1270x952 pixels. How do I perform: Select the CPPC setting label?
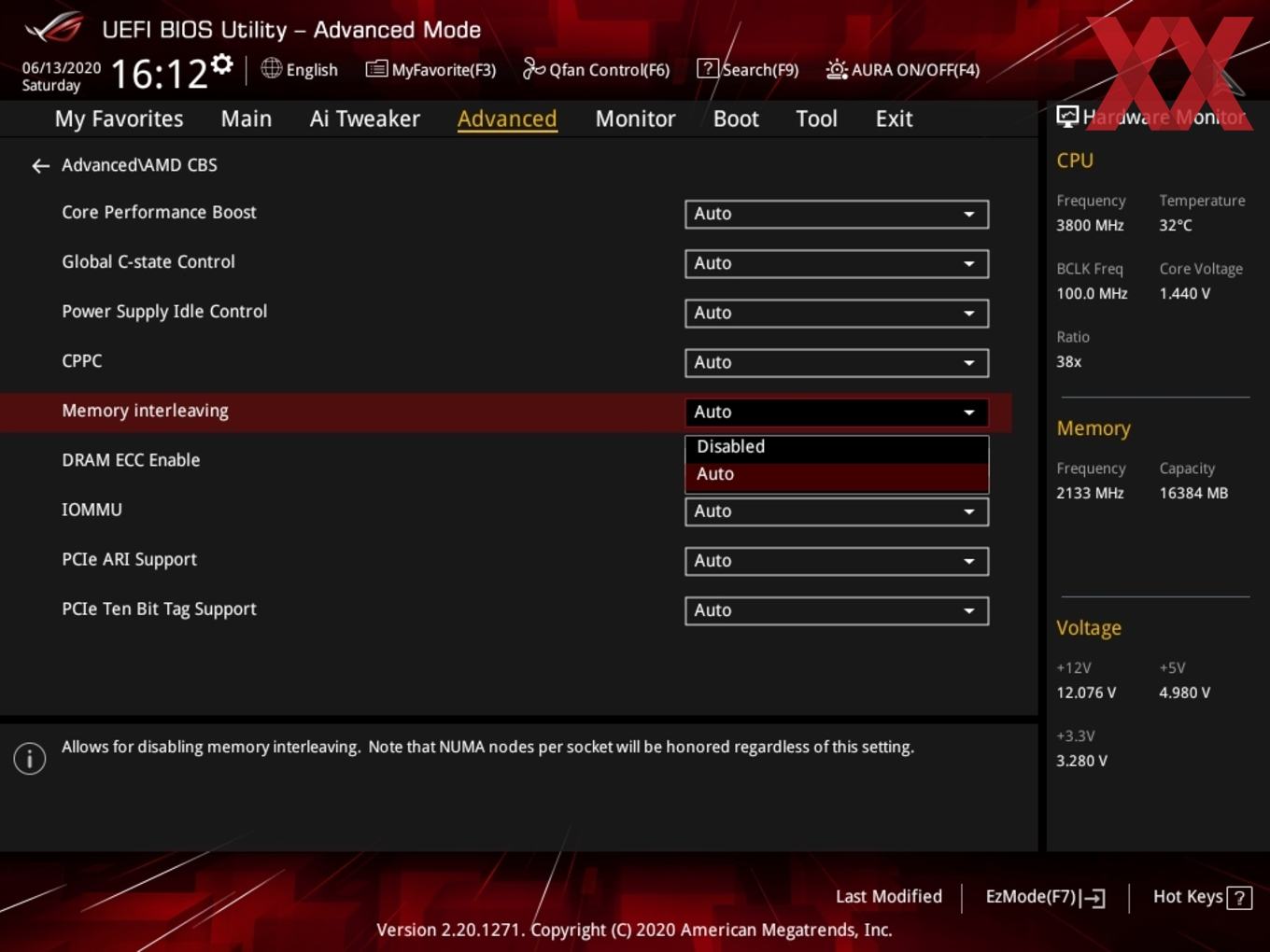click(82, 361)
